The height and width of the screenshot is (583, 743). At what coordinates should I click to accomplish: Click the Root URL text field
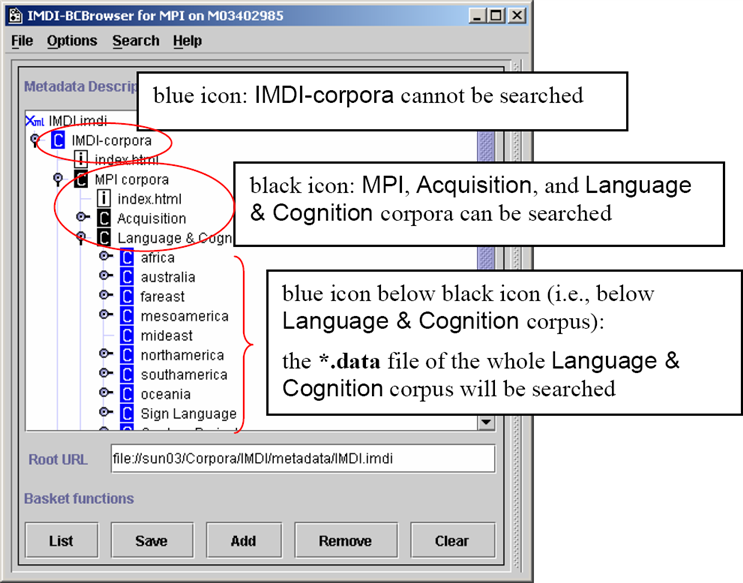(x=303, y=458)
